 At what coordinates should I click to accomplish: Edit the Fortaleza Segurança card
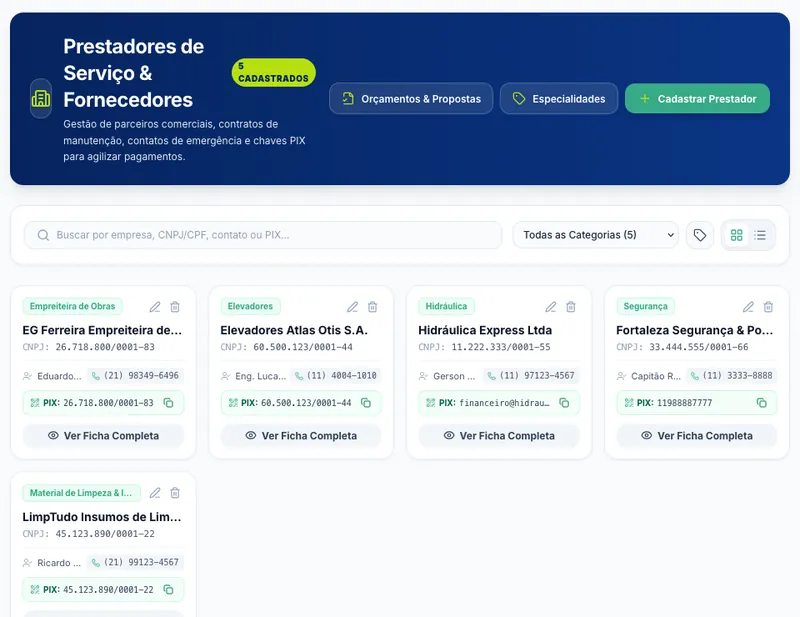pos(748,307)
